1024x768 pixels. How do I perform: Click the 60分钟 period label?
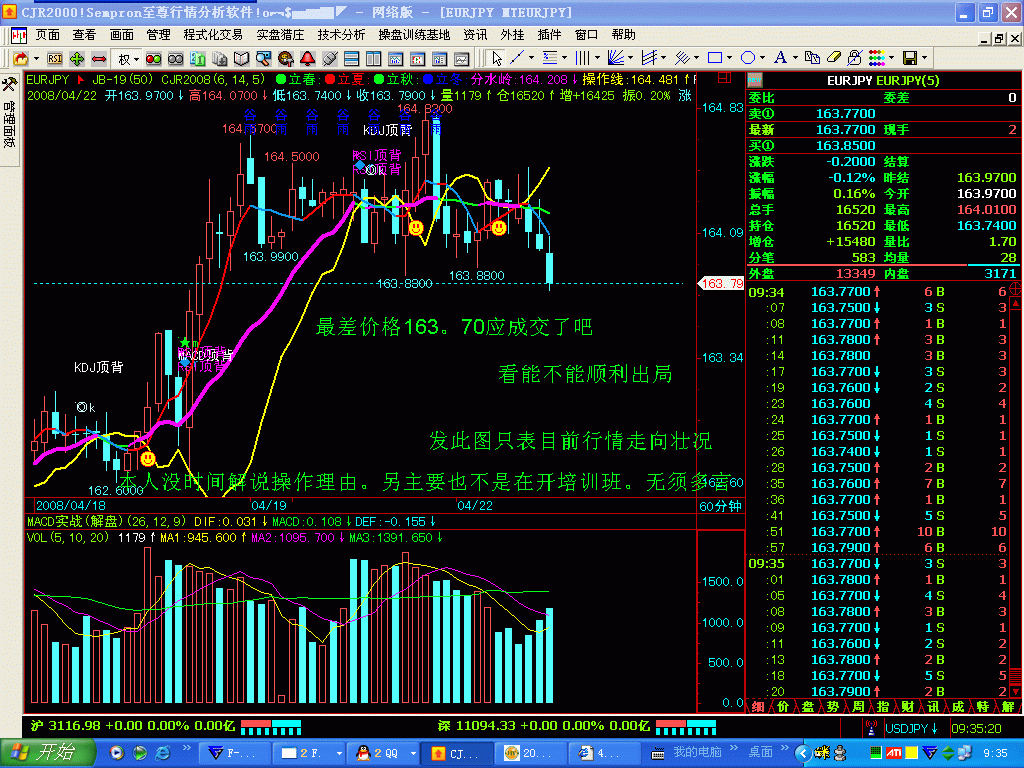click(x=720, y=506)
